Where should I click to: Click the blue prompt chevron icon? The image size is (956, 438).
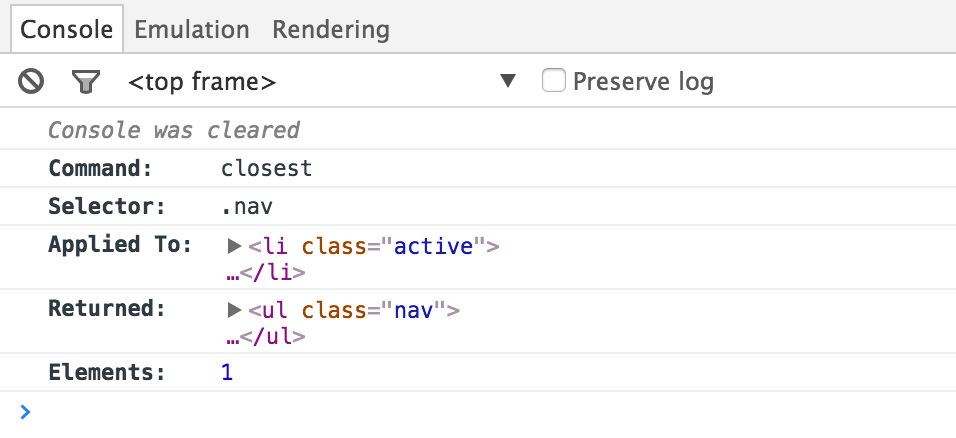pos(25,411)
